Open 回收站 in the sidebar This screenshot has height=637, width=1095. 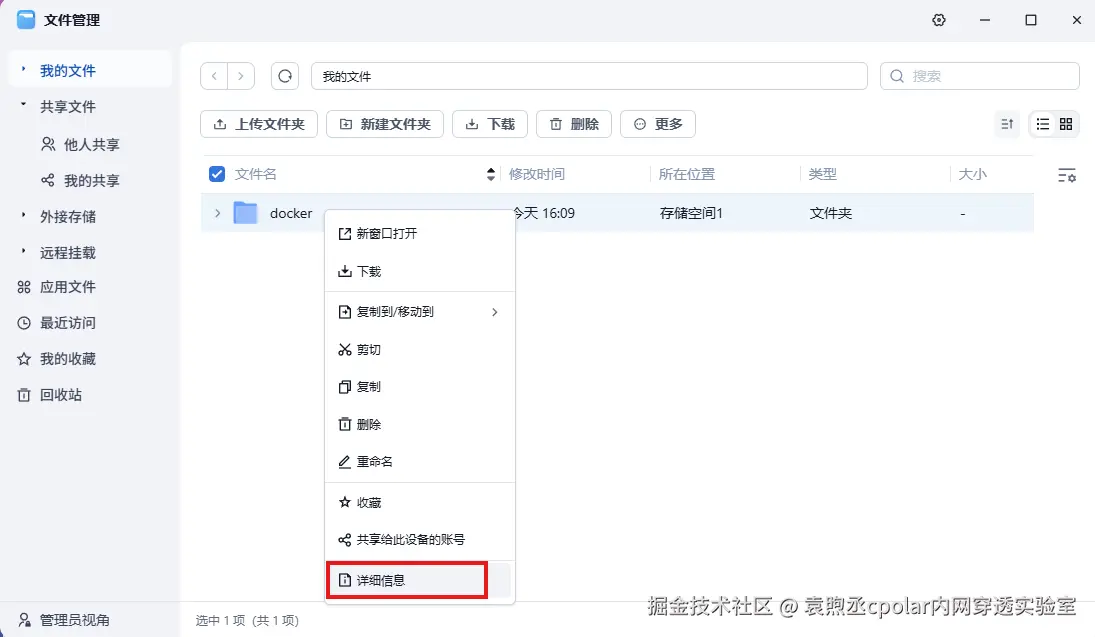point(50,395)
